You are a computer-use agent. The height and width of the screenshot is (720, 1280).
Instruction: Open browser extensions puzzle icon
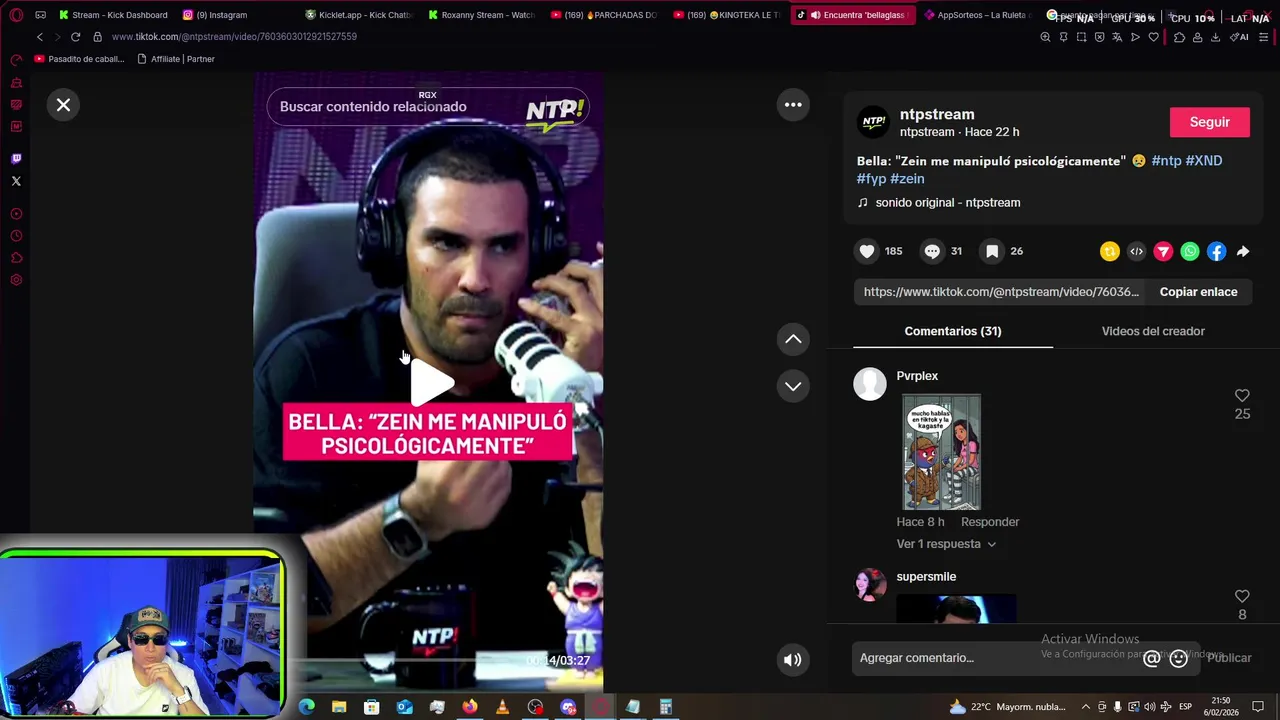tap(1179, 37)
